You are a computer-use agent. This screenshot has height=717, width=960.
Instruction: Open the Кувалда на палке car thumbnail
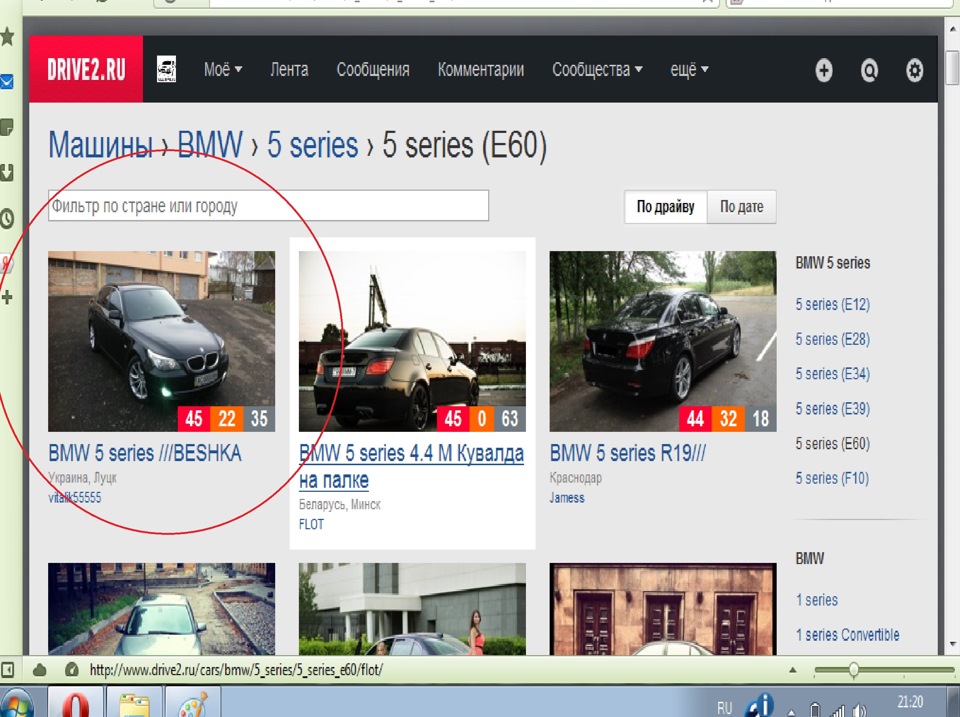pos(412,341)
